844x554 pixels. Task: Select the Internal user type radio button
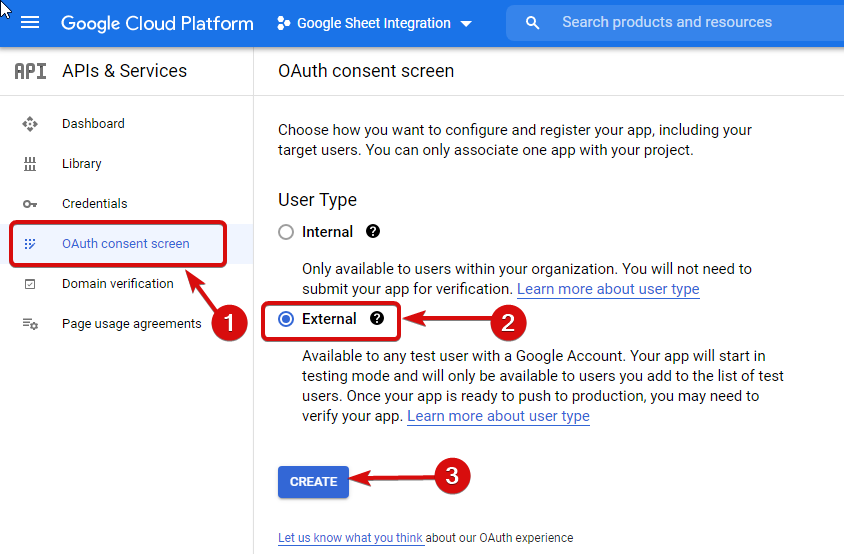[x=286, y=232]
